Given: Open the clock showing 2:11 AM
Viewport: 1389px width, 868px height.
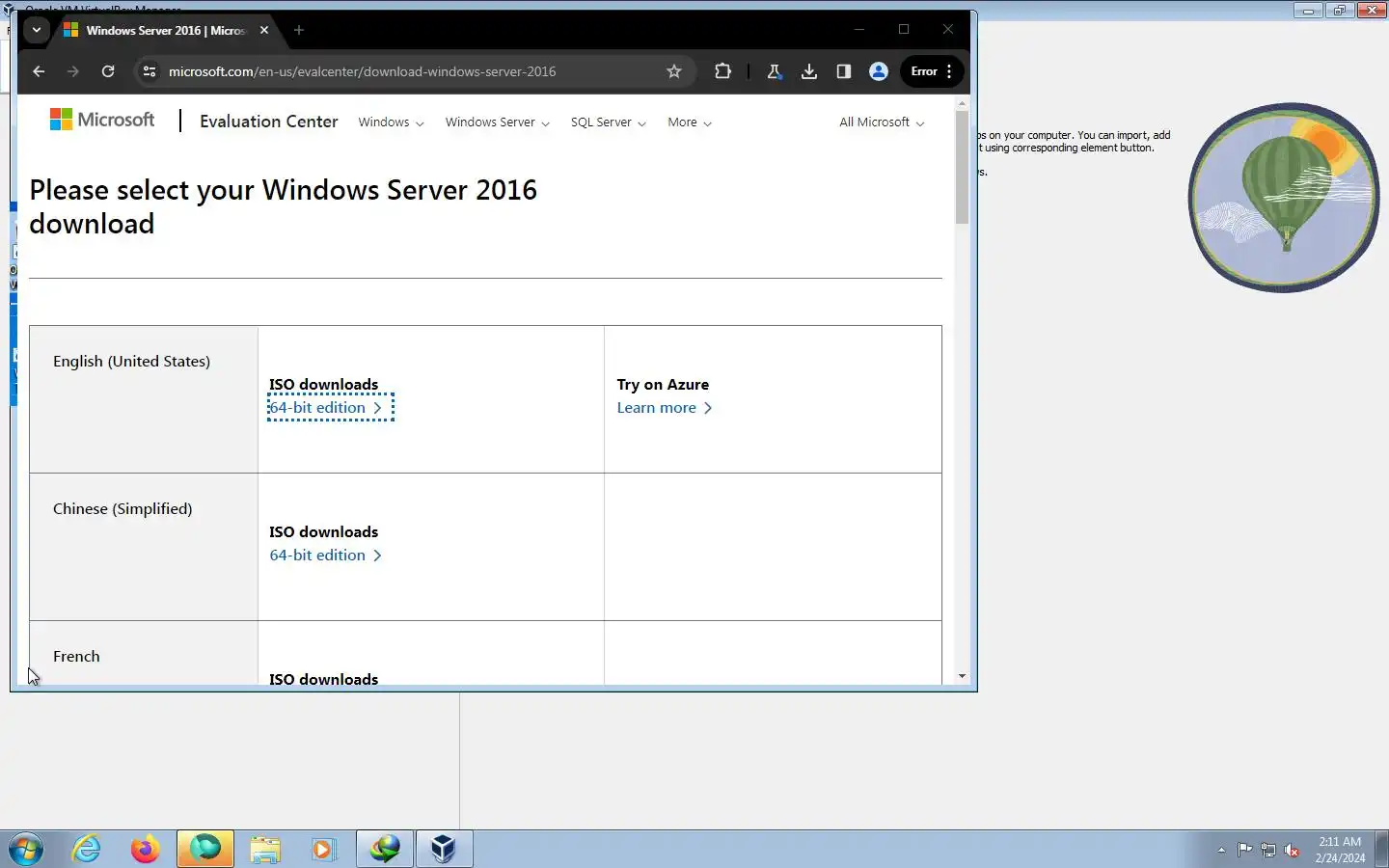Looking at the screenshot, I should (1340, 850).
